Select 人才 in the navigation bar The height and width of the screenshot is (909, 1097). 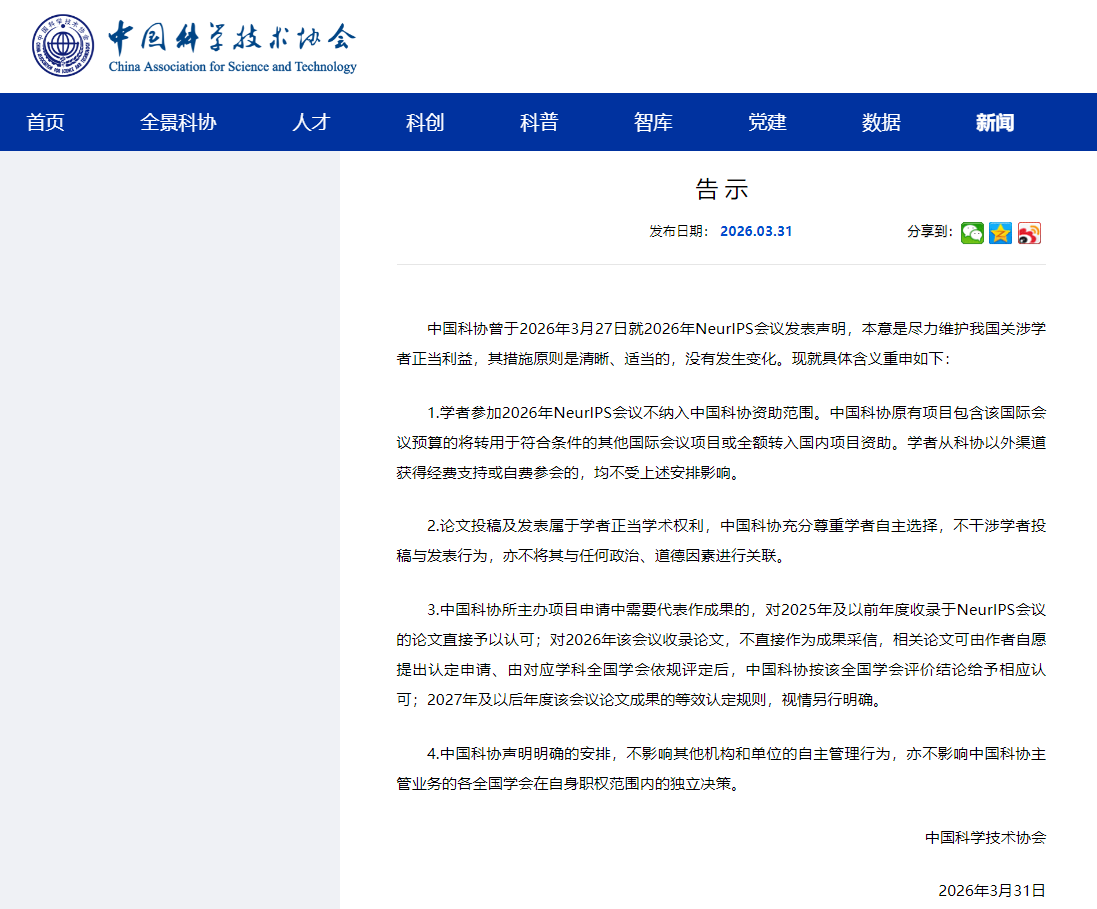311,122
